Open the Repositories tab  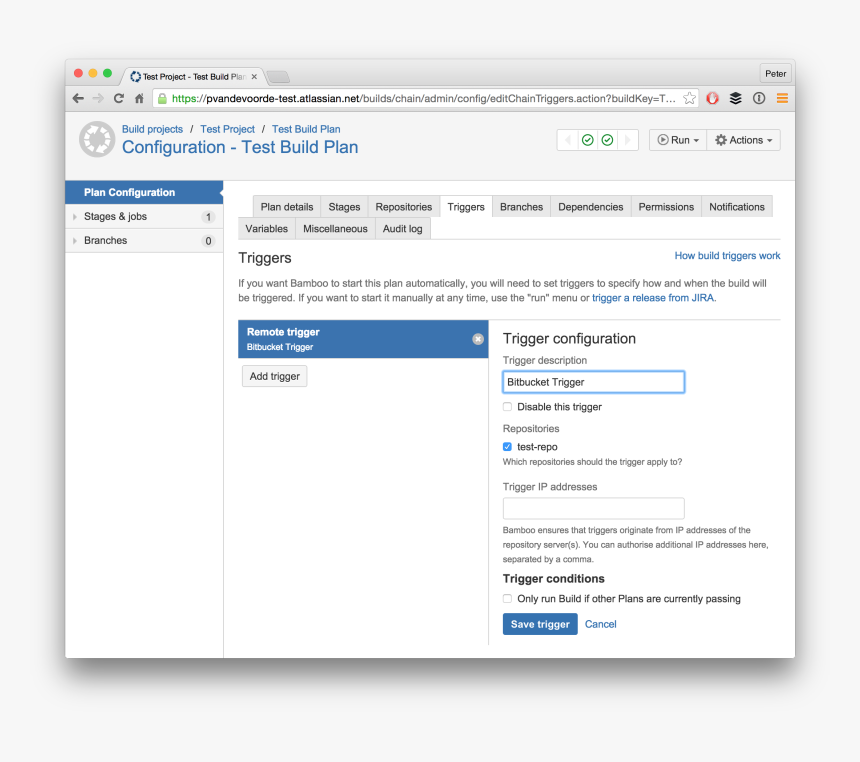tap(404, 207)
